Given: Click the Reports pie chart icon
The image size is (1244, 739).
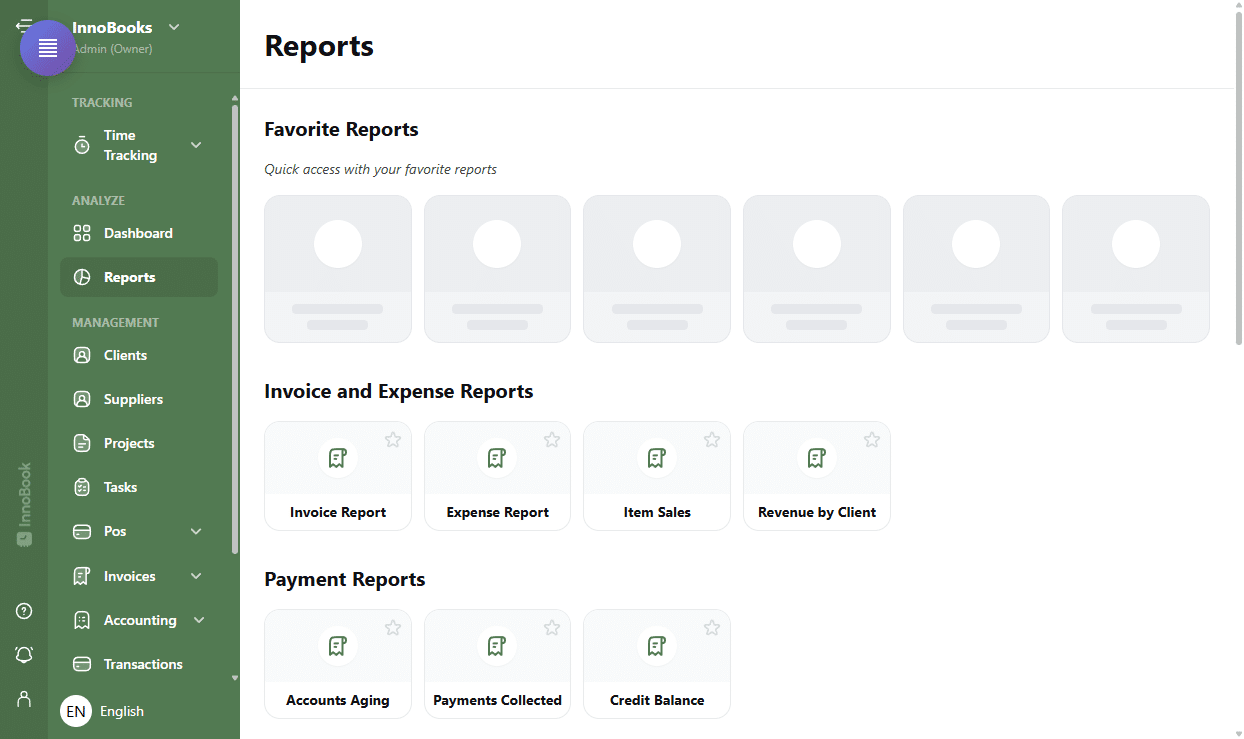Looking at the screenshot, I should (x=82, y=277).
